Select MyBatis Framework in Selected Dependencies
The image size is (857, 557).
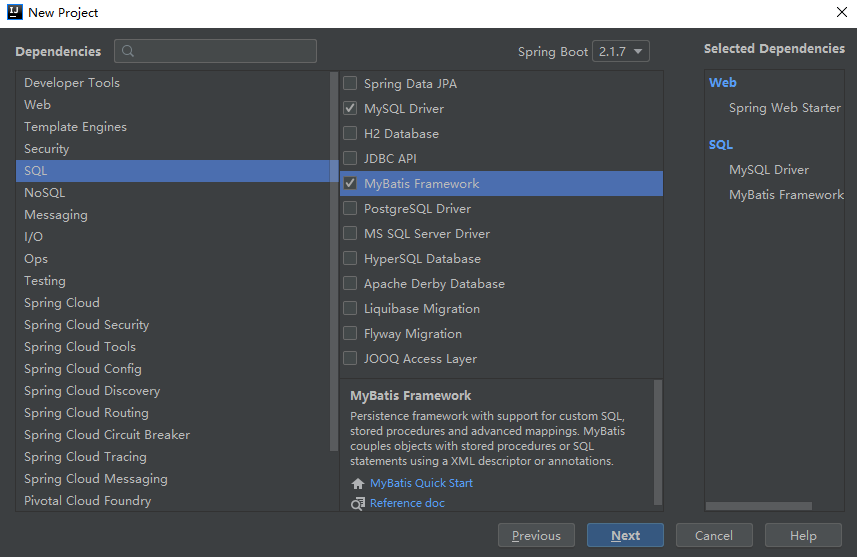click(786, 195)
